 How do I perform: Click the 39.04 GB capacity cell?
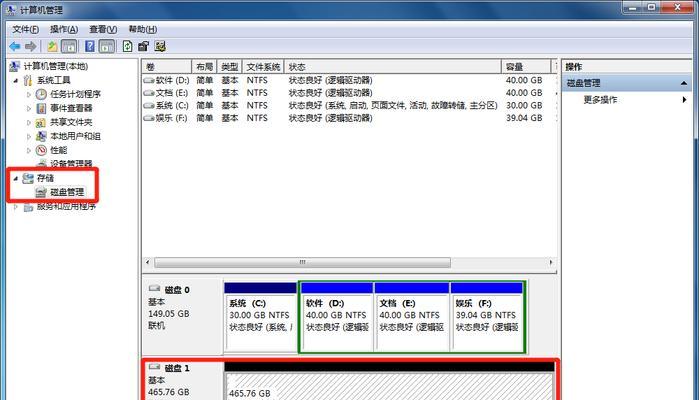524,118
